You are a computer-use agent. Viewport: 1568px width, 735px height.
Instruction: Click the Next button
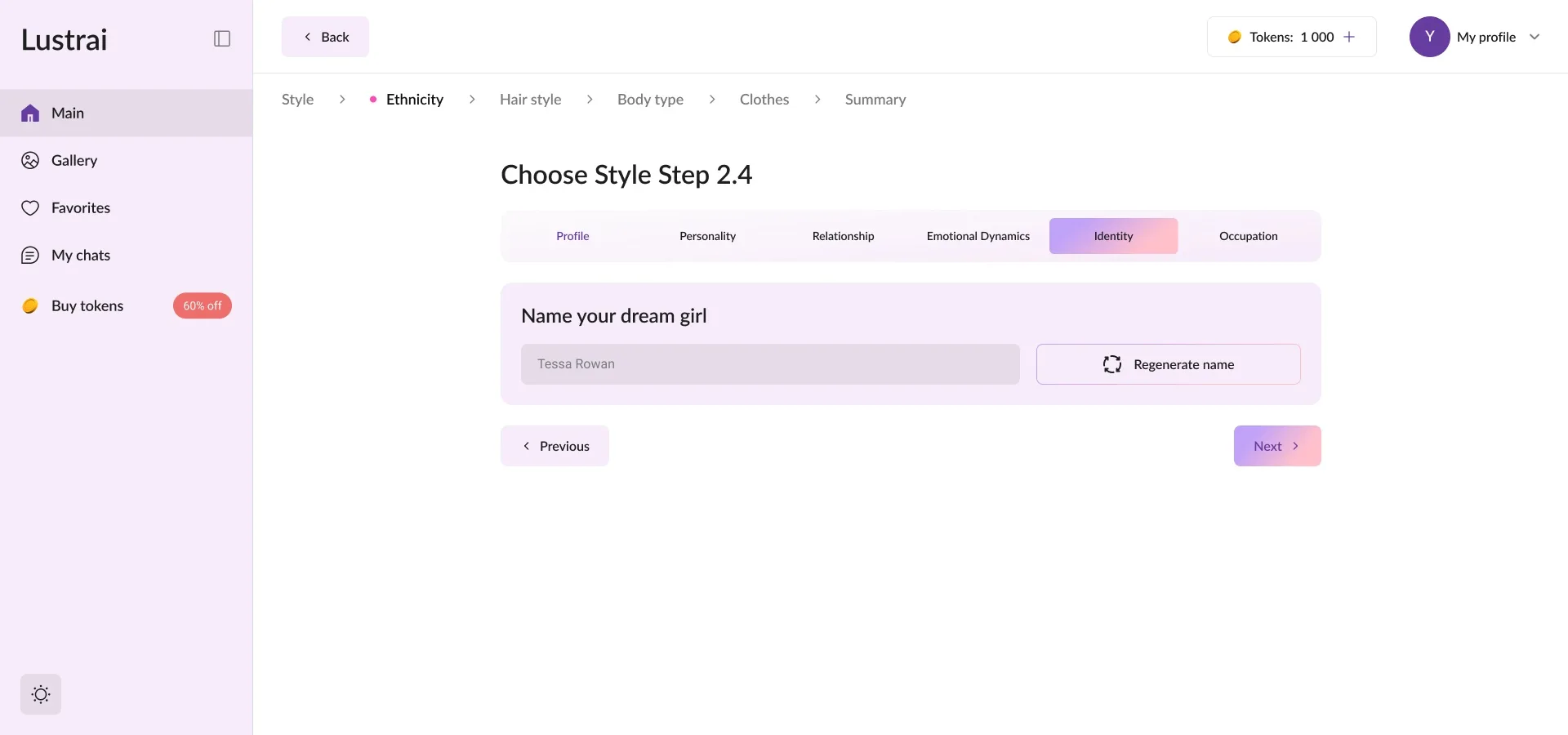(1276, 446)
